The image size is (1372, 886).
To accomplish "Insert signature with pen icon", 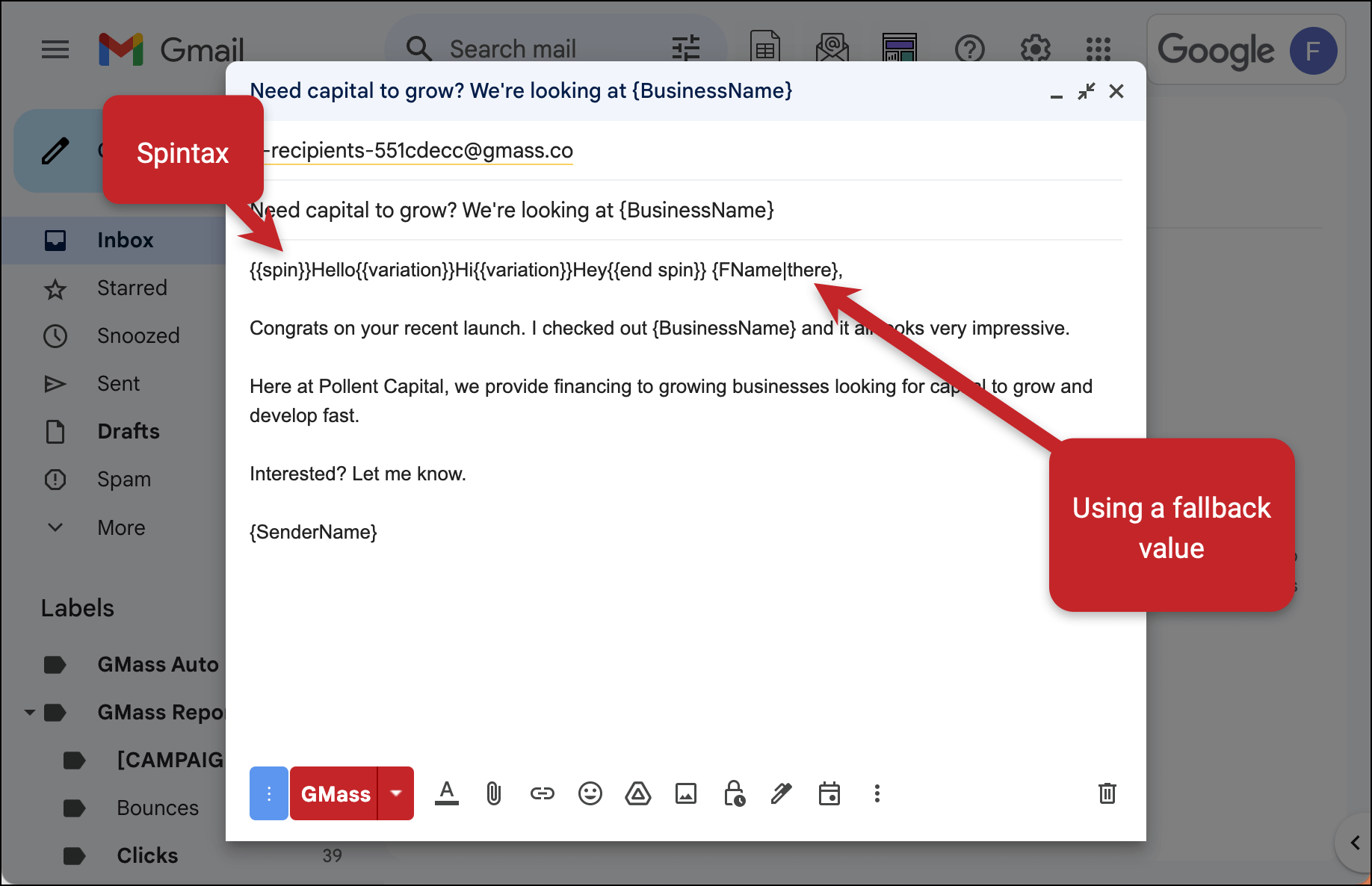I will pyautogui.click(x=781, y=793).
